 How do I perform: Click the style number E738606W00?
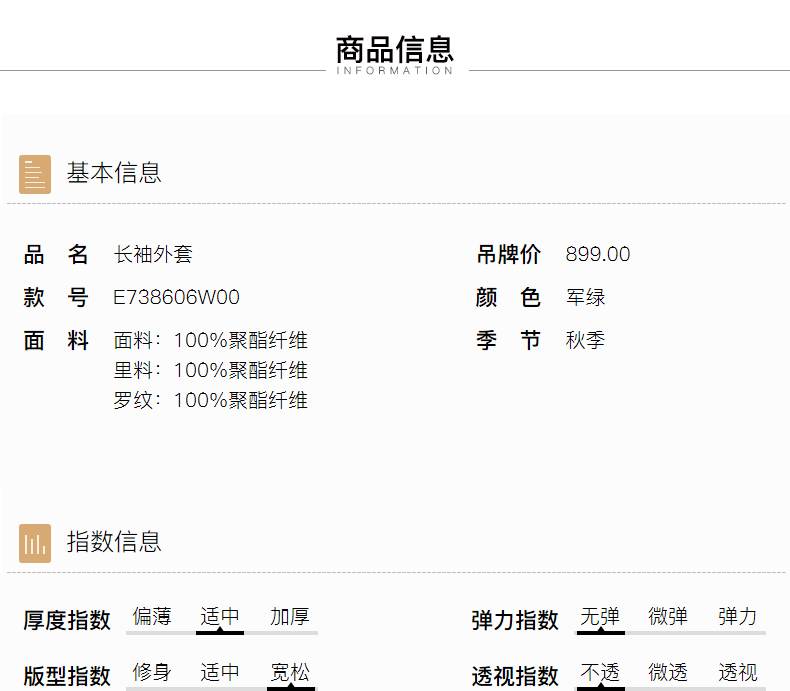tap(176, 298)
